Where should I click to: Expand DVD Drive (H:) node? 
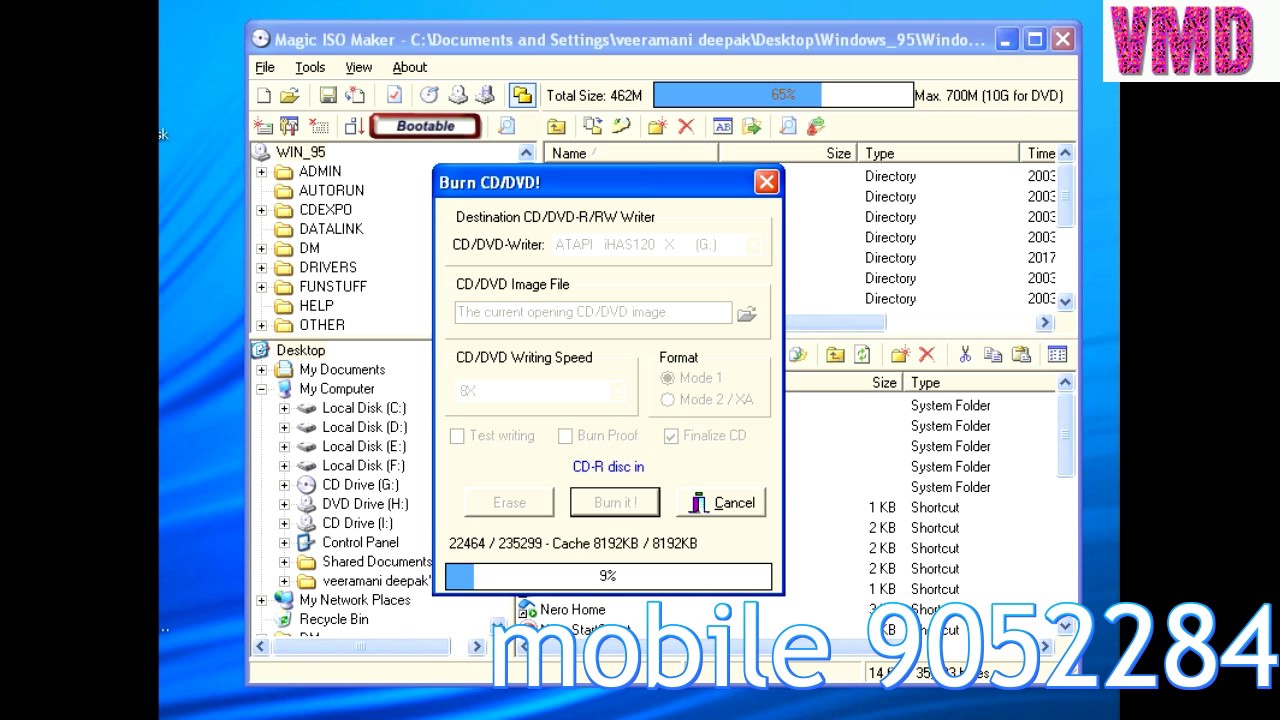click(x=284, y=504)
